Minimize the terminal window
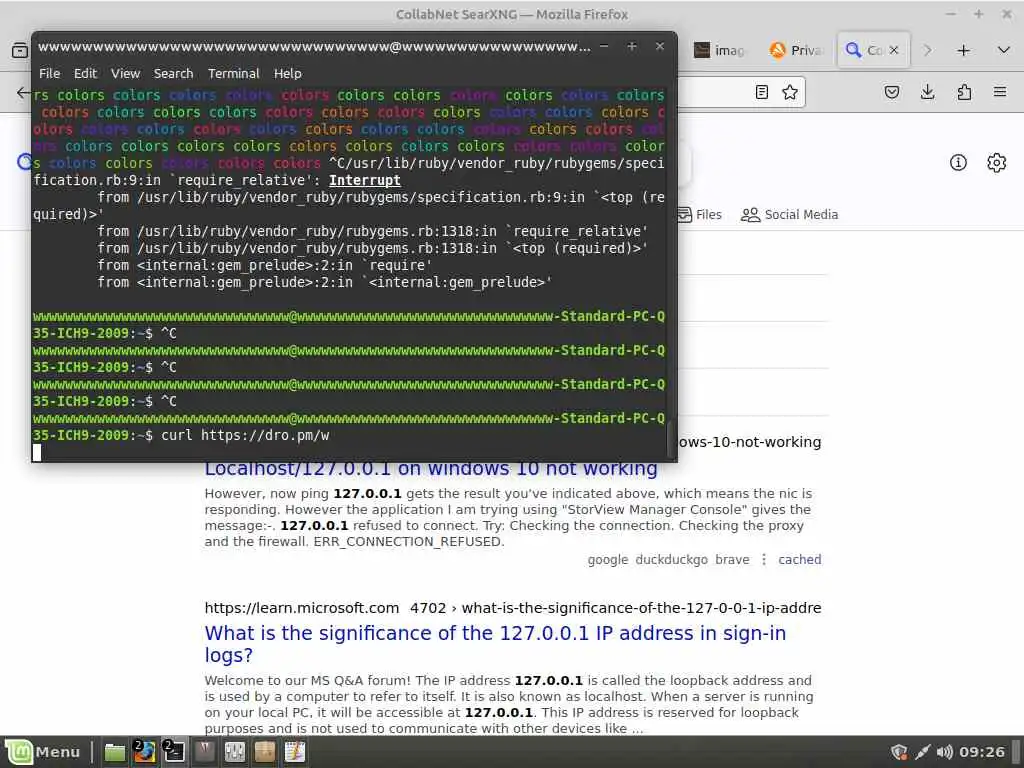 pyautogui.click(x=604, y=46)
